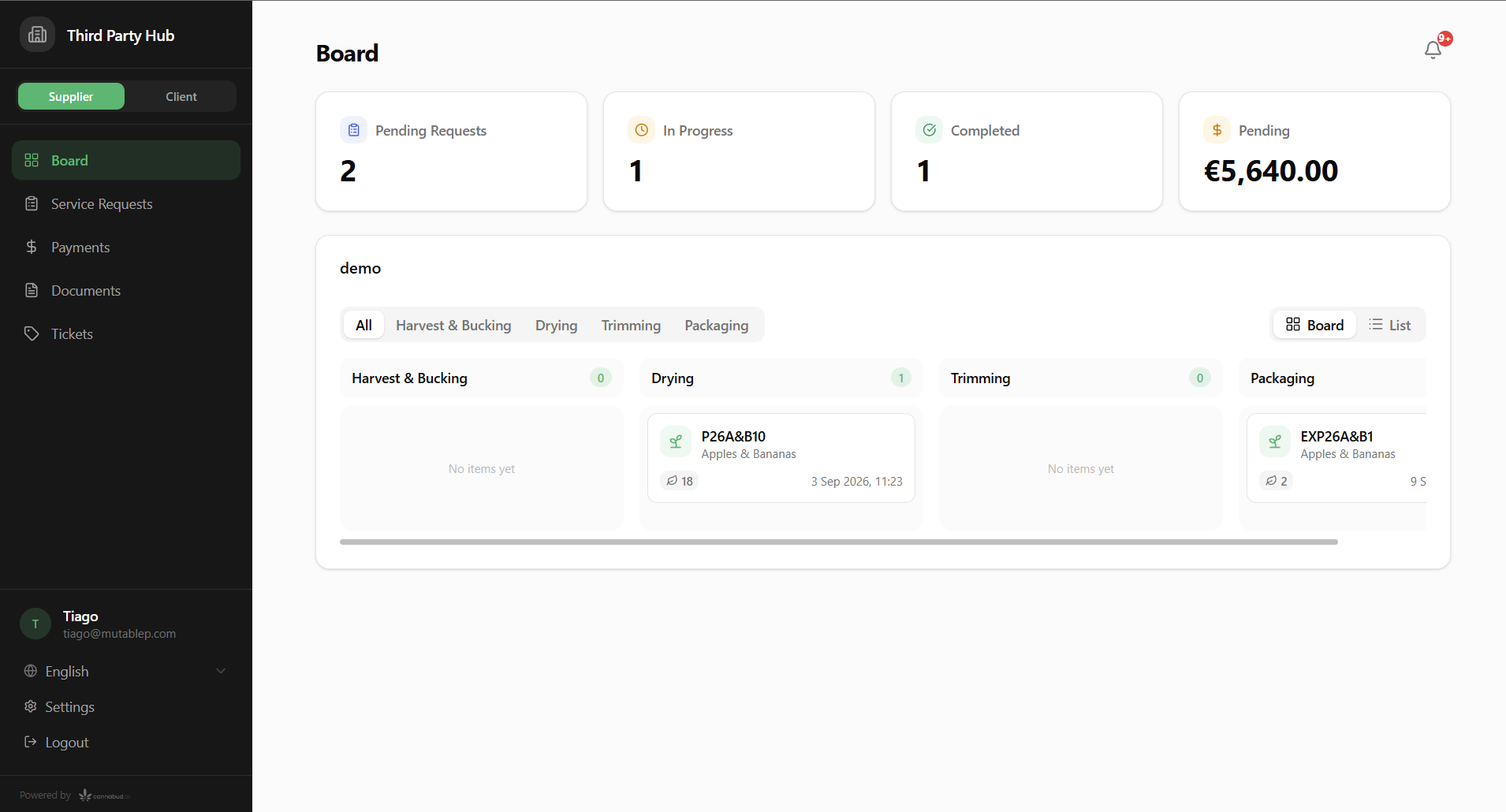Screen dimensions: 1506x812
Task: Select the Packaging filter tab
Action: tap(716, 325)
